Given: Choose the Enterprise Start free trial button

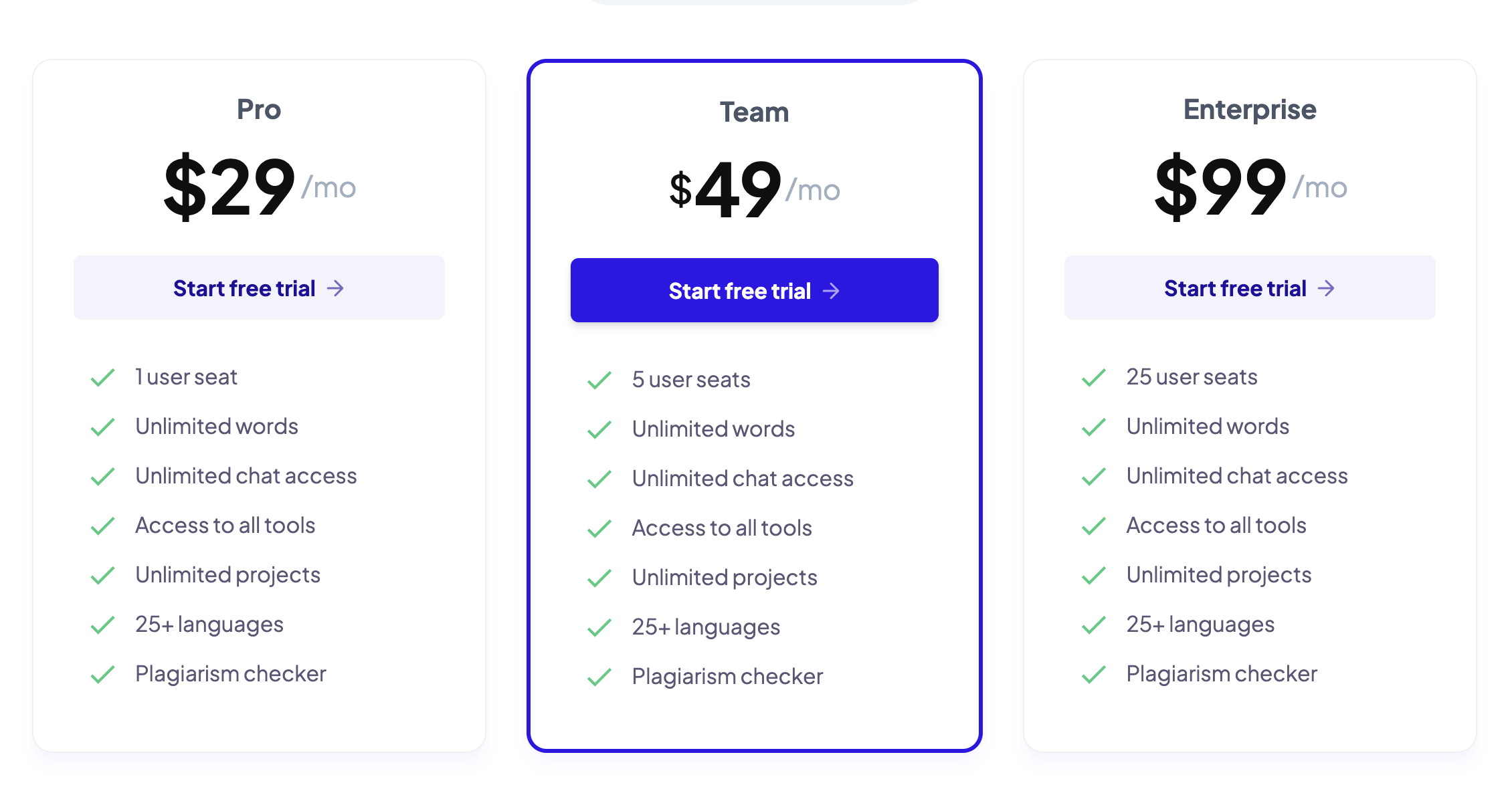Looking at the screenshot, I should coord(1249,288).
